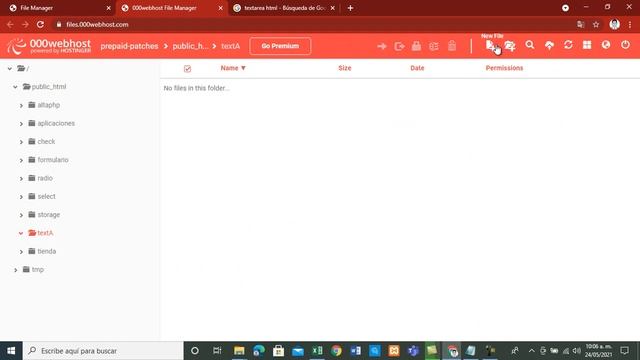
Task: Click the cloud Upload files icon
Action: pos(549,45)
